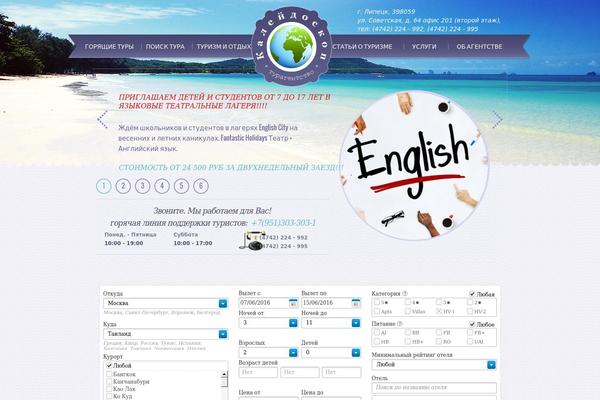Viewport: 600px width, 400px height.
Task: Check the Канчанабури resort checkbox
Action: (109, 382)
